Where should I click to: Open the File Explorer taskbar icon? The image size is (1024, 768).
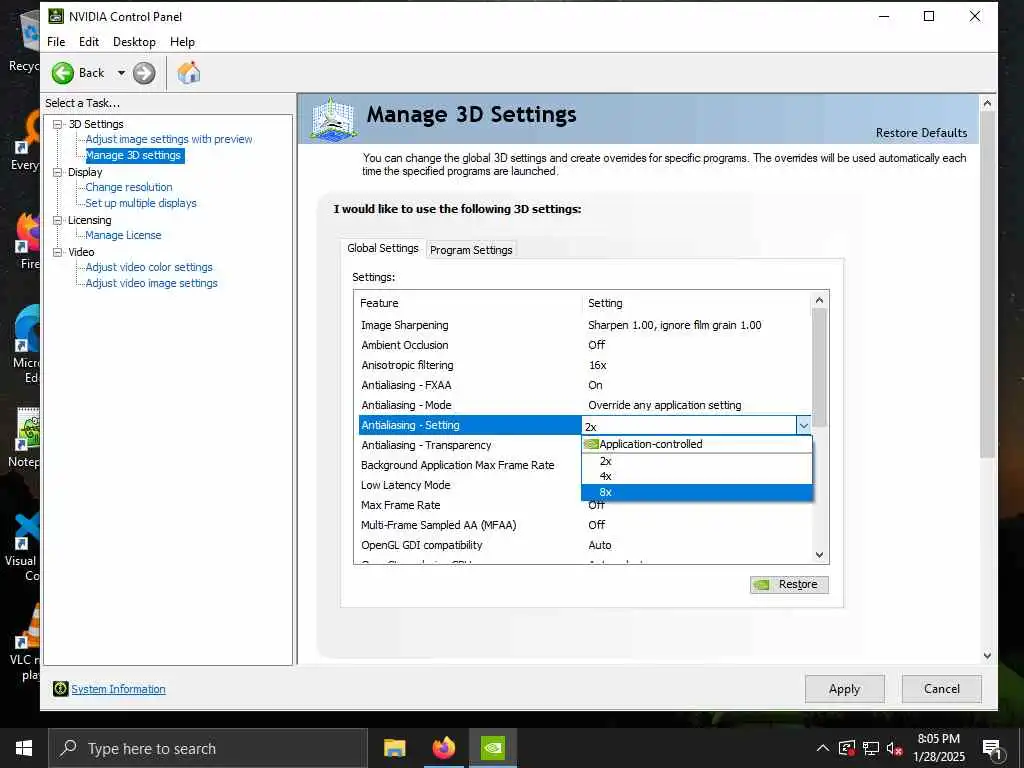click(394, 748)
